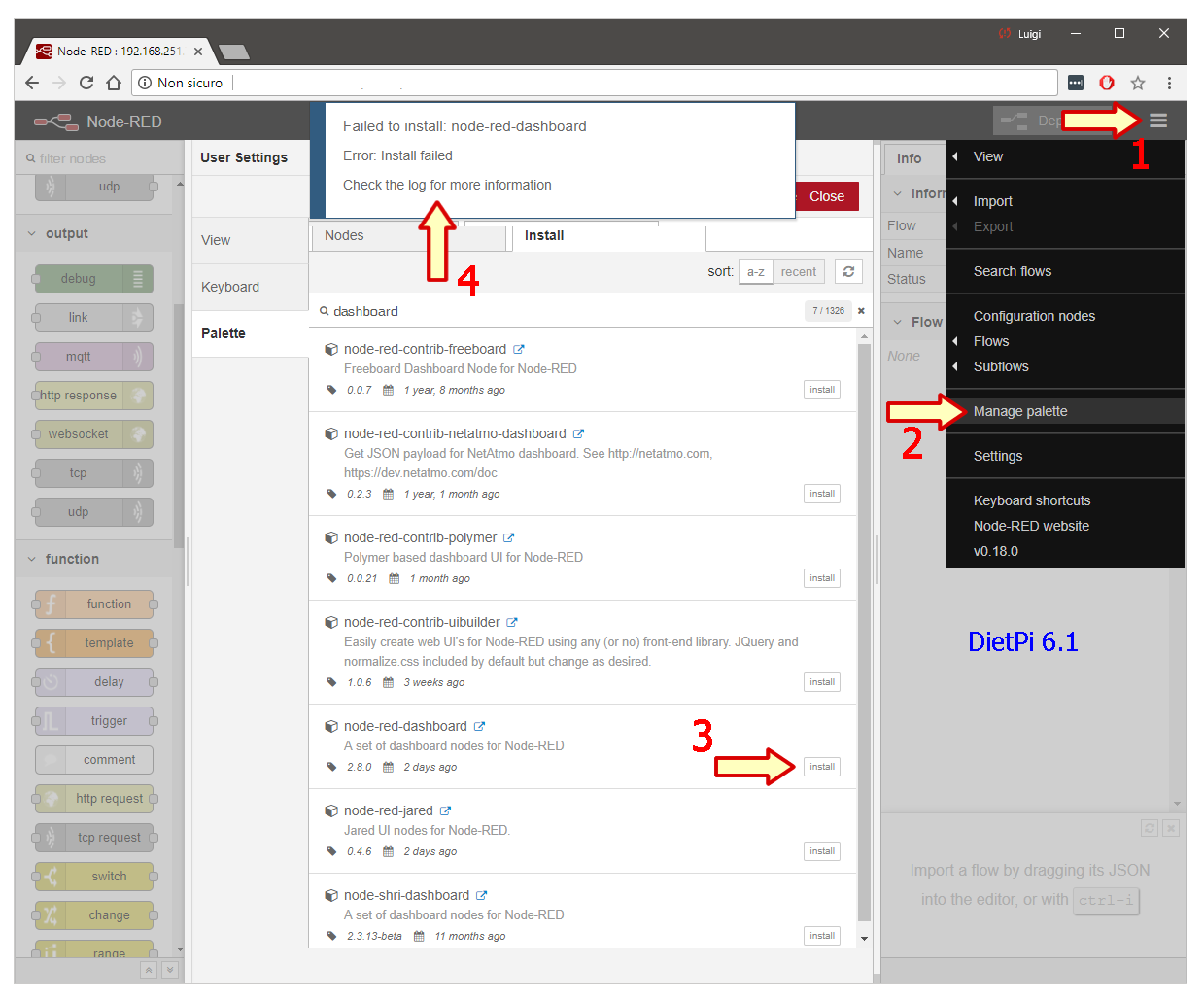Viewport: 1204px width, 1000px height.
Task: Install node-red-dashboard module
Action: [x=822, y=767]
